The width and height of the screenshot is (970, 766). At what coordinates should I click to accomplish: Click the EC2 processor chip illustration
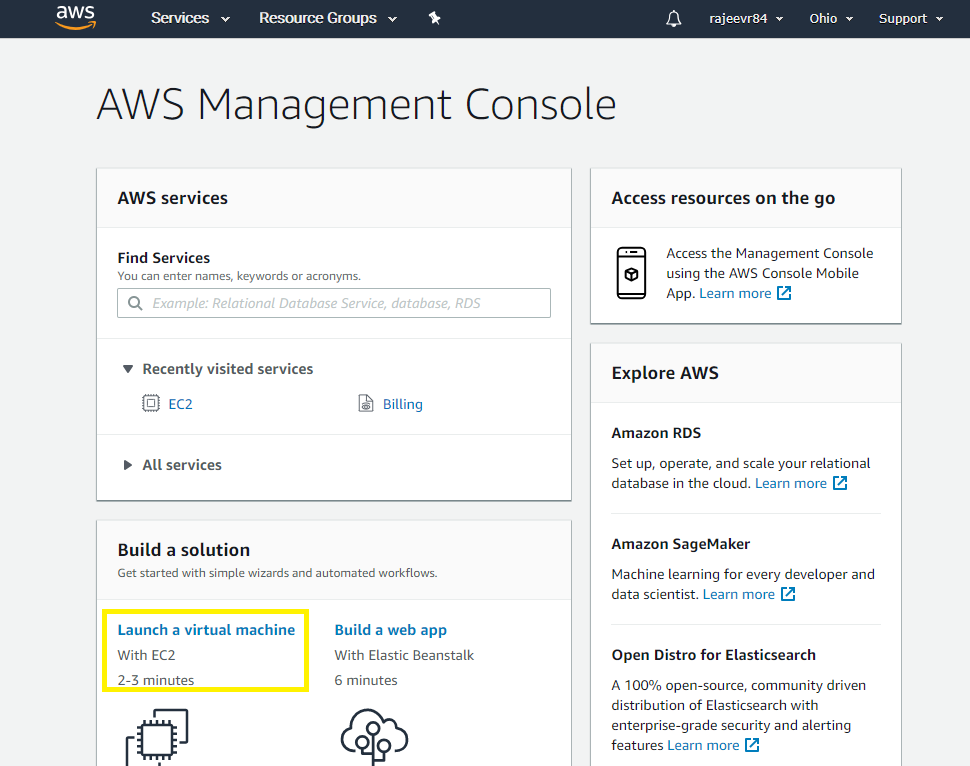coord(156,737)
